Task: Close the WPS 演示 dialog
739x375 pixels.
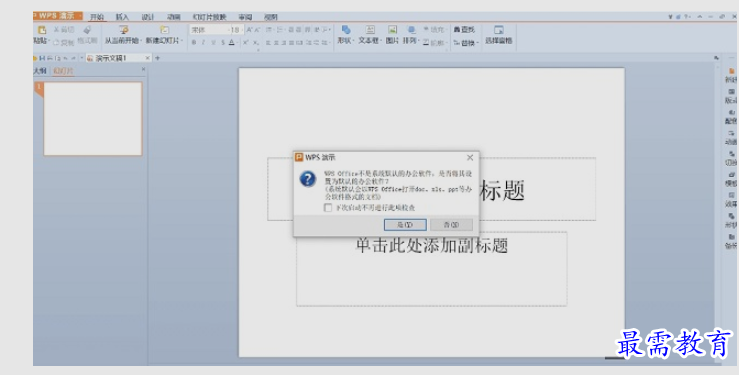Action: (x=470, y=157)
